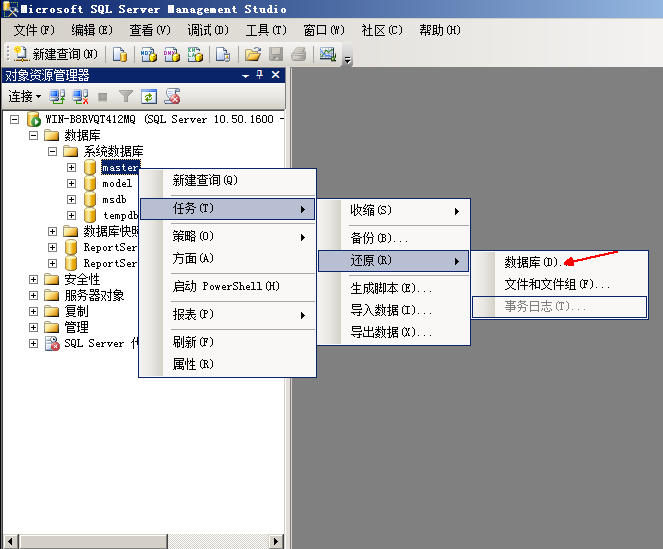
Task: Click the Analysis Services XMLA query icon
Action: point(195,54)
